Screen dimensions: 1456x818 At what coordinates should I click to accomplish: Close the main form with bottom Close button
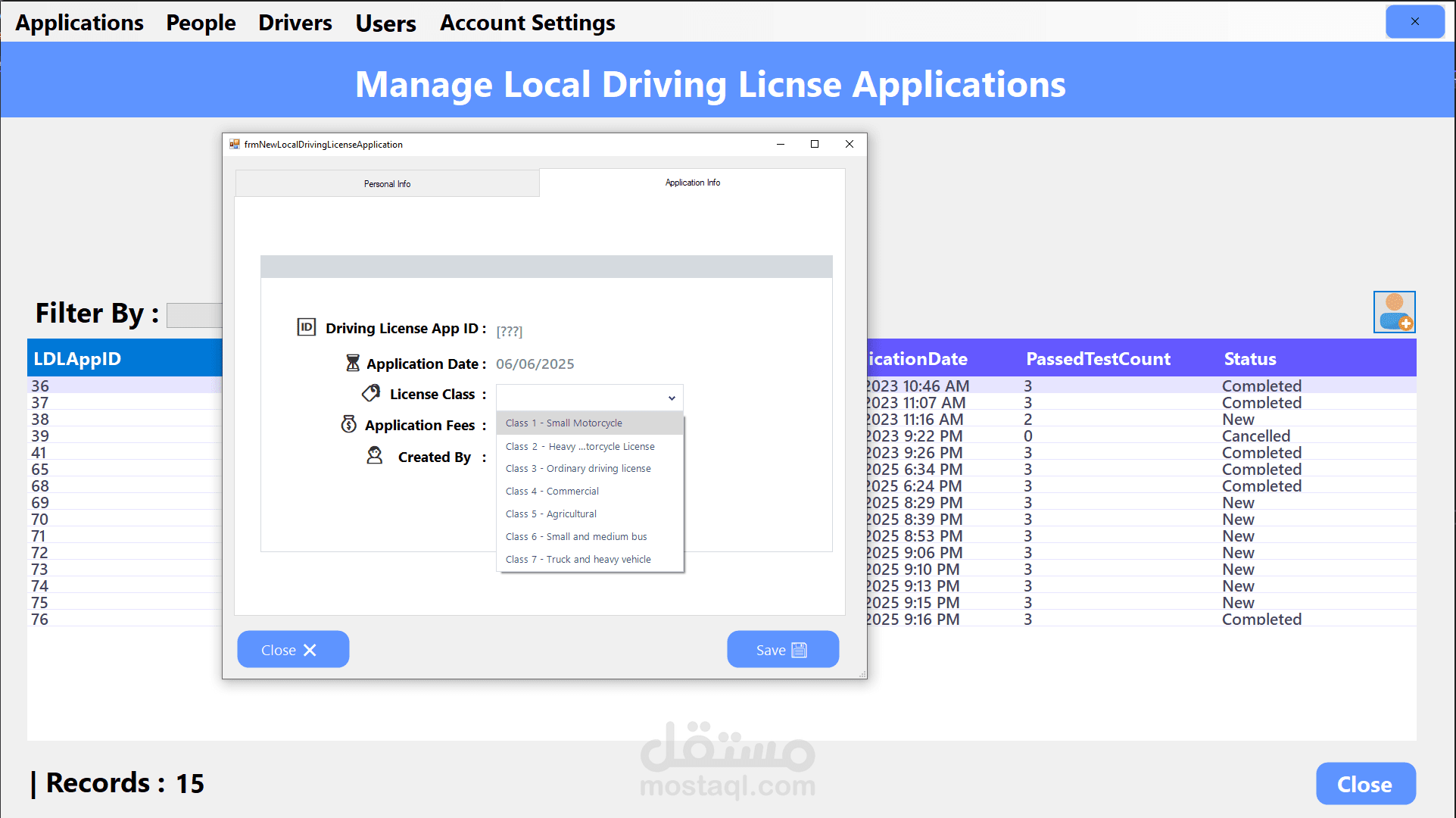(x=1364, y=784)
